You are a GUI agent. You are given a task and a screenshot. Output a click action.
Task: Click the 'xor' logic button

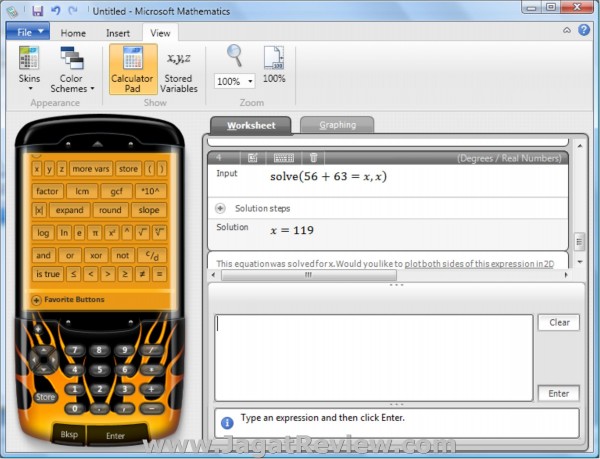96,256
